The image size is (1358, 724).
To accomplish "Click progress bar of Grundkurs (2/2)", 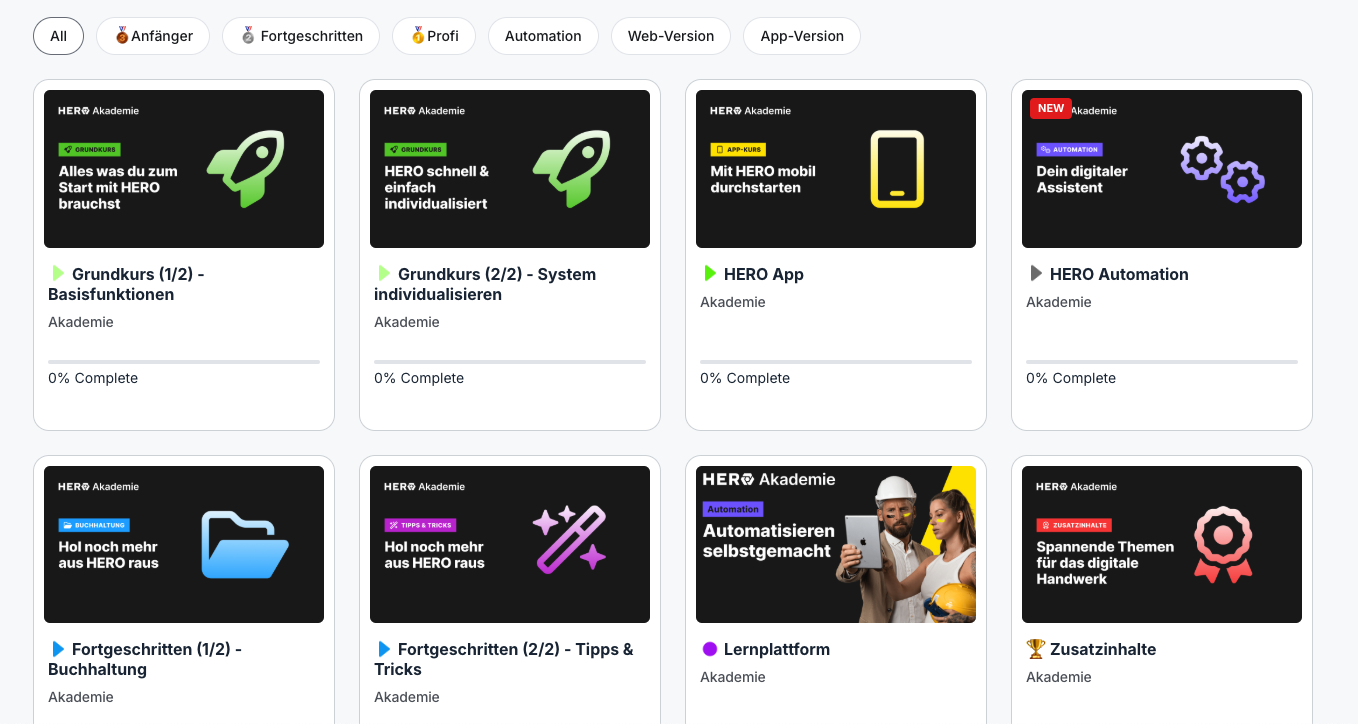I will coord(510,362).
